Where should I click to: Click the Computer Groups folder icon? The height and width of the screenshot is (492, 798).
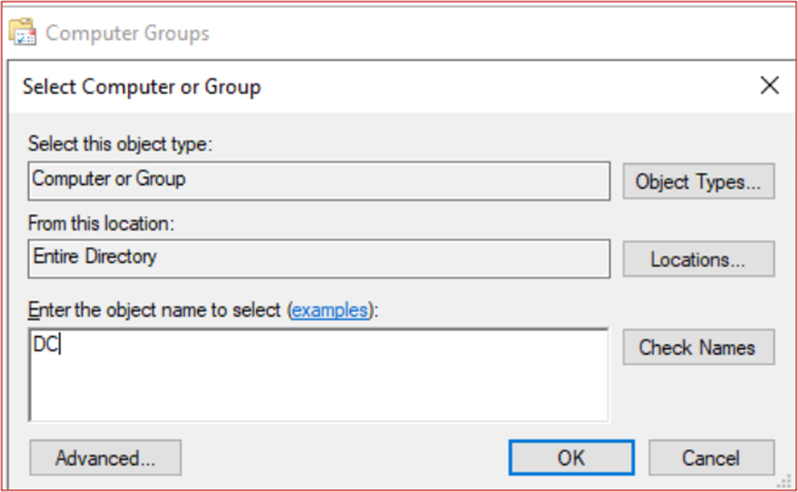[x=22, y=32]
